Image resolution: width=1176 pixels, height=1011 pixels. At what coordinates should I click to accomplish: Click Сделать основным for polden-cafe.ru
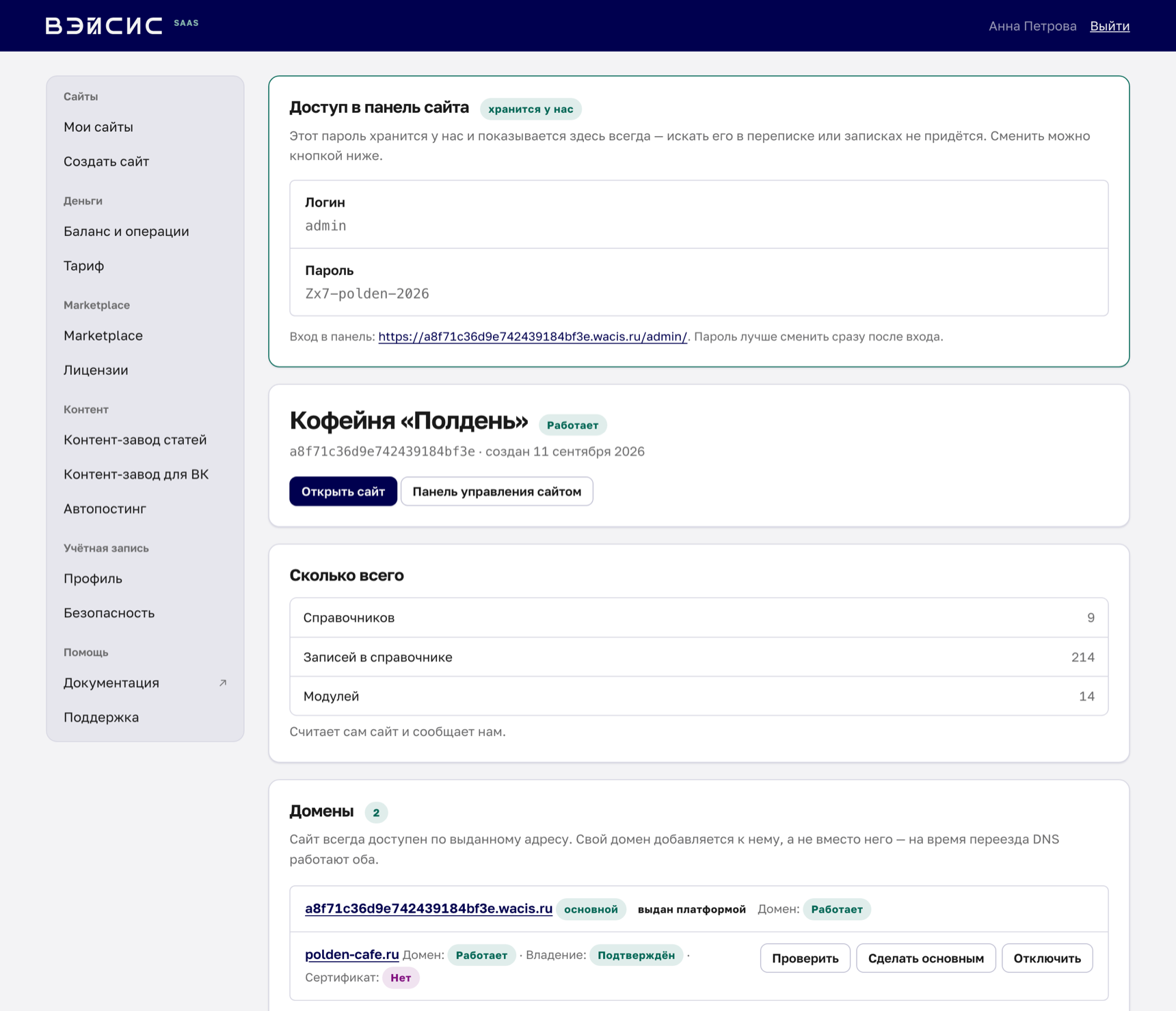tap(926, 958)
